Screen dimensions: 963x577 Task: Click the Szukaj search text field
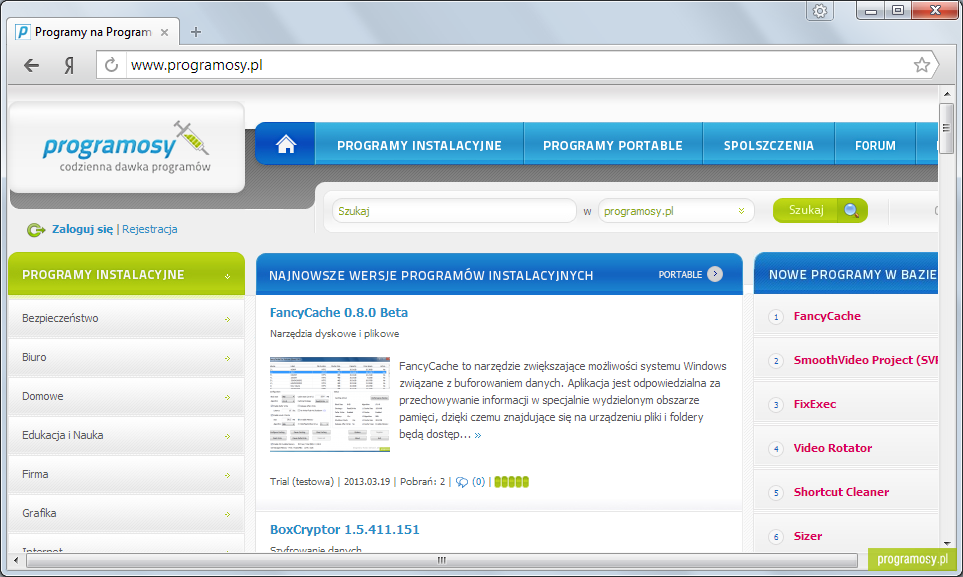pyautogui.click(x=454, y=211)
